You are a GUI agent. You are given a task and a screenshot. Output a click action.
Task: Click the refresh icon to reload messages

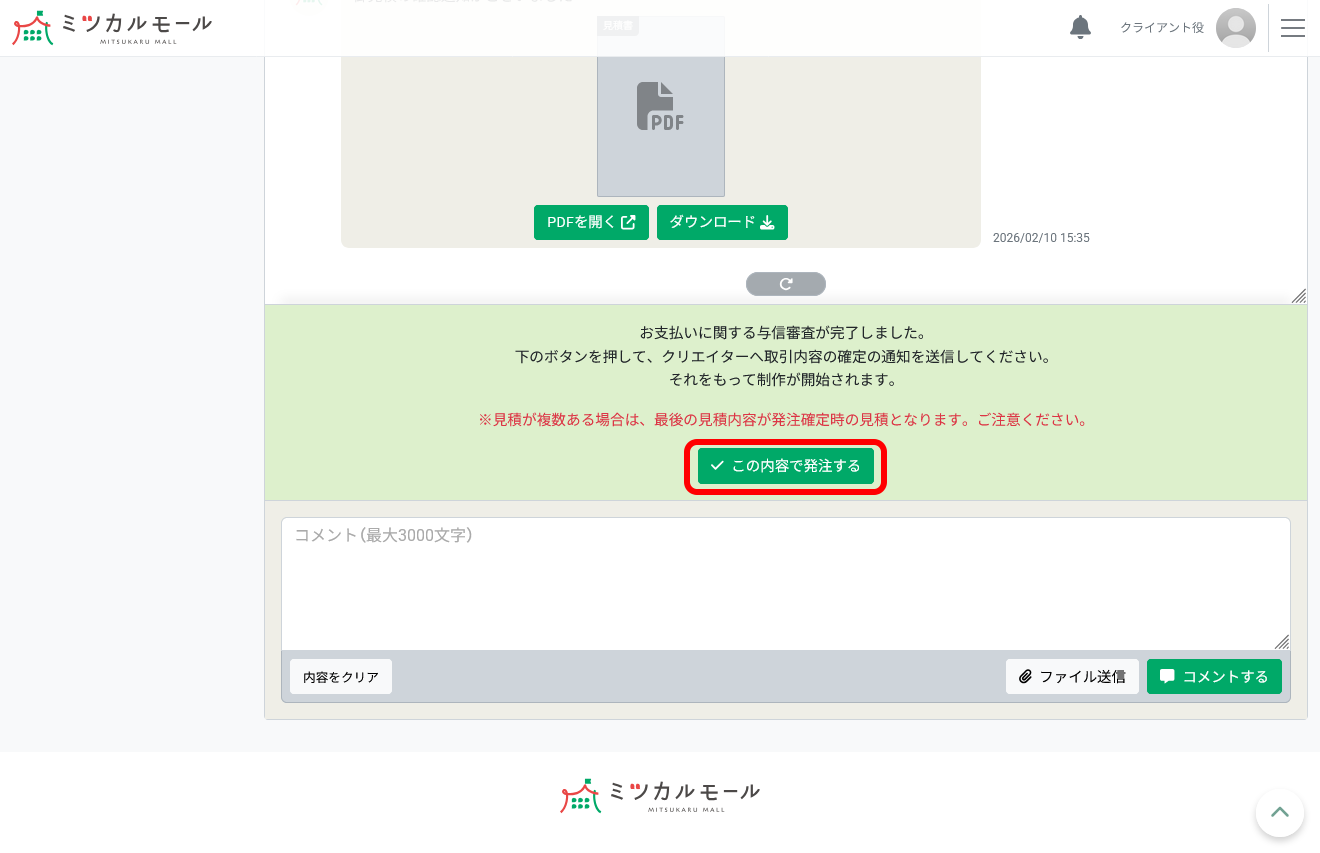point(785,283)
